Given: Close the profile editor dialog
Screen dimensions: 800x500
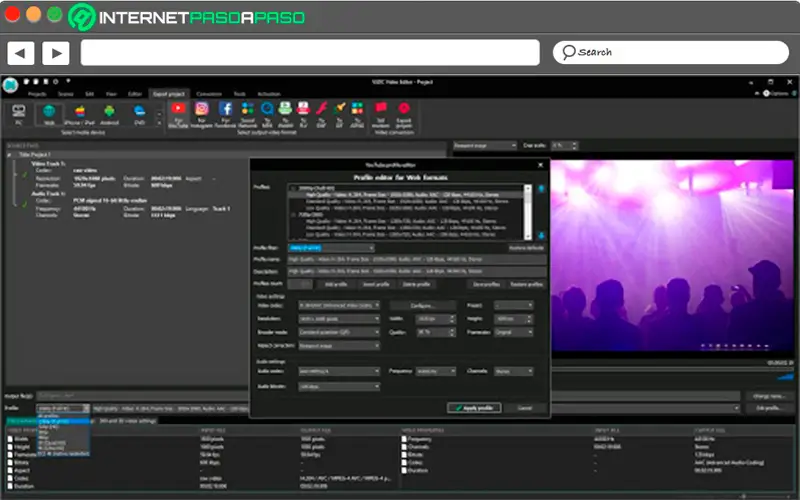Looking at the screenshot, I should tap(540, 165).
